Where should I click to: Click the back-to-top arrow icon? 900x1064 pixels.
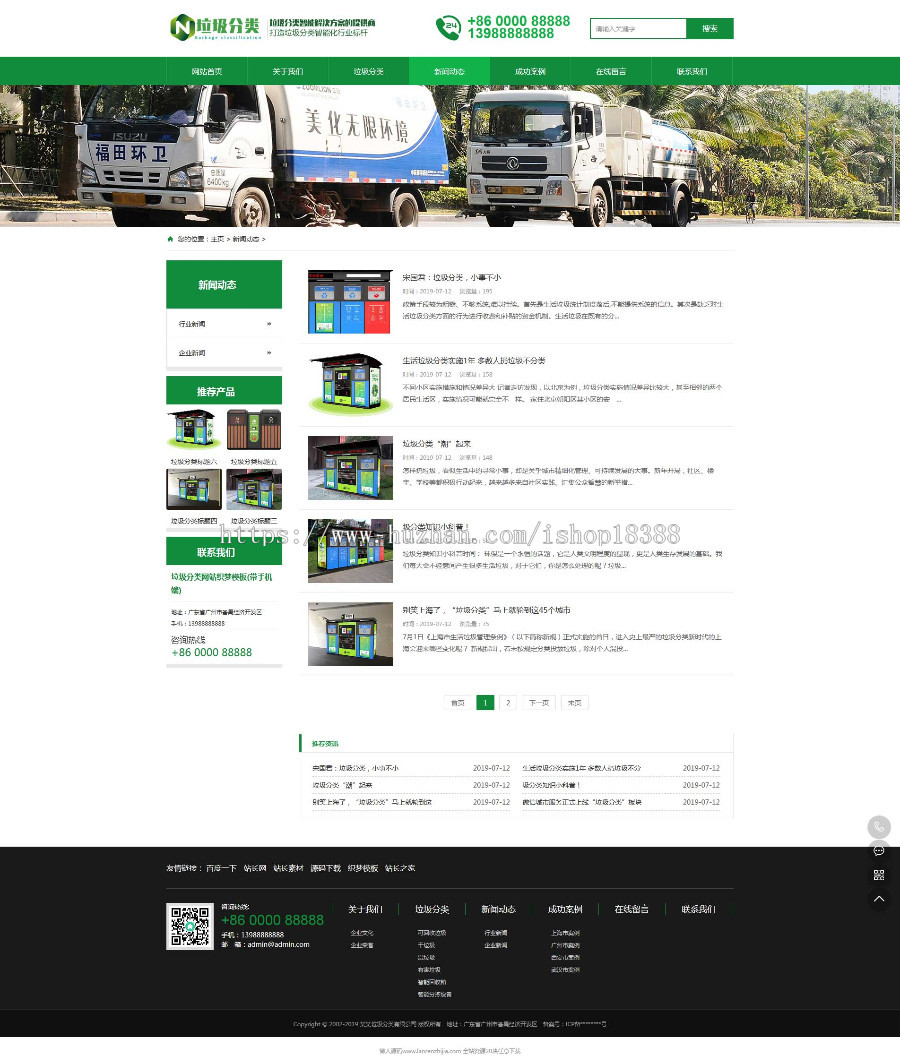[879, 899]
